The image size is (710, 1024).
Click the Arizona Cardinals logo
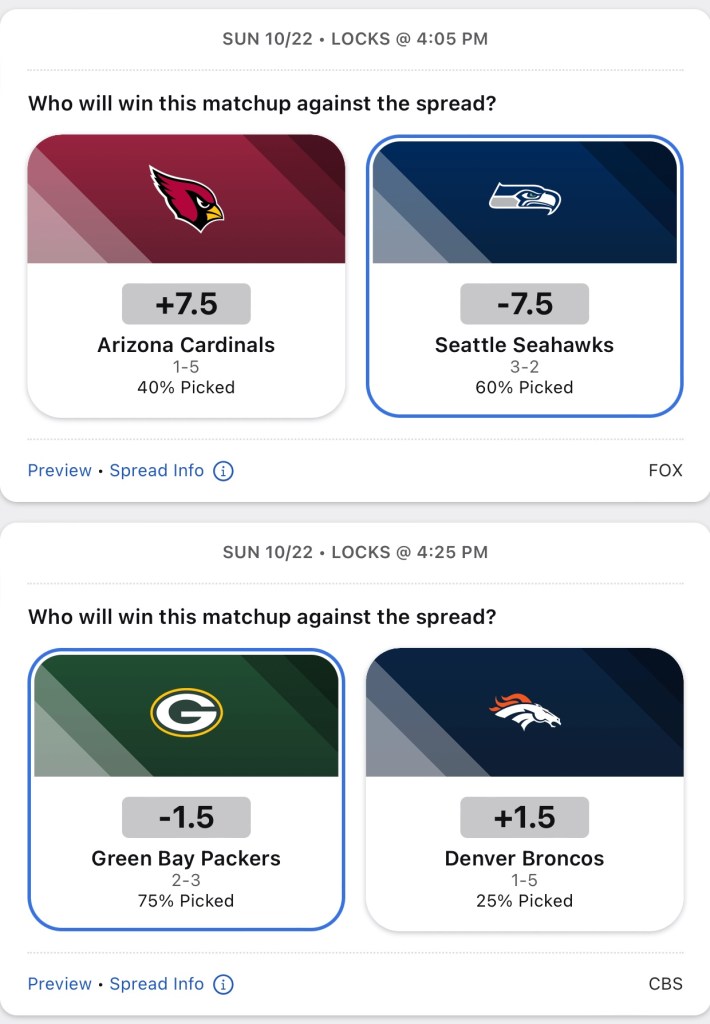tap(186, 198)
